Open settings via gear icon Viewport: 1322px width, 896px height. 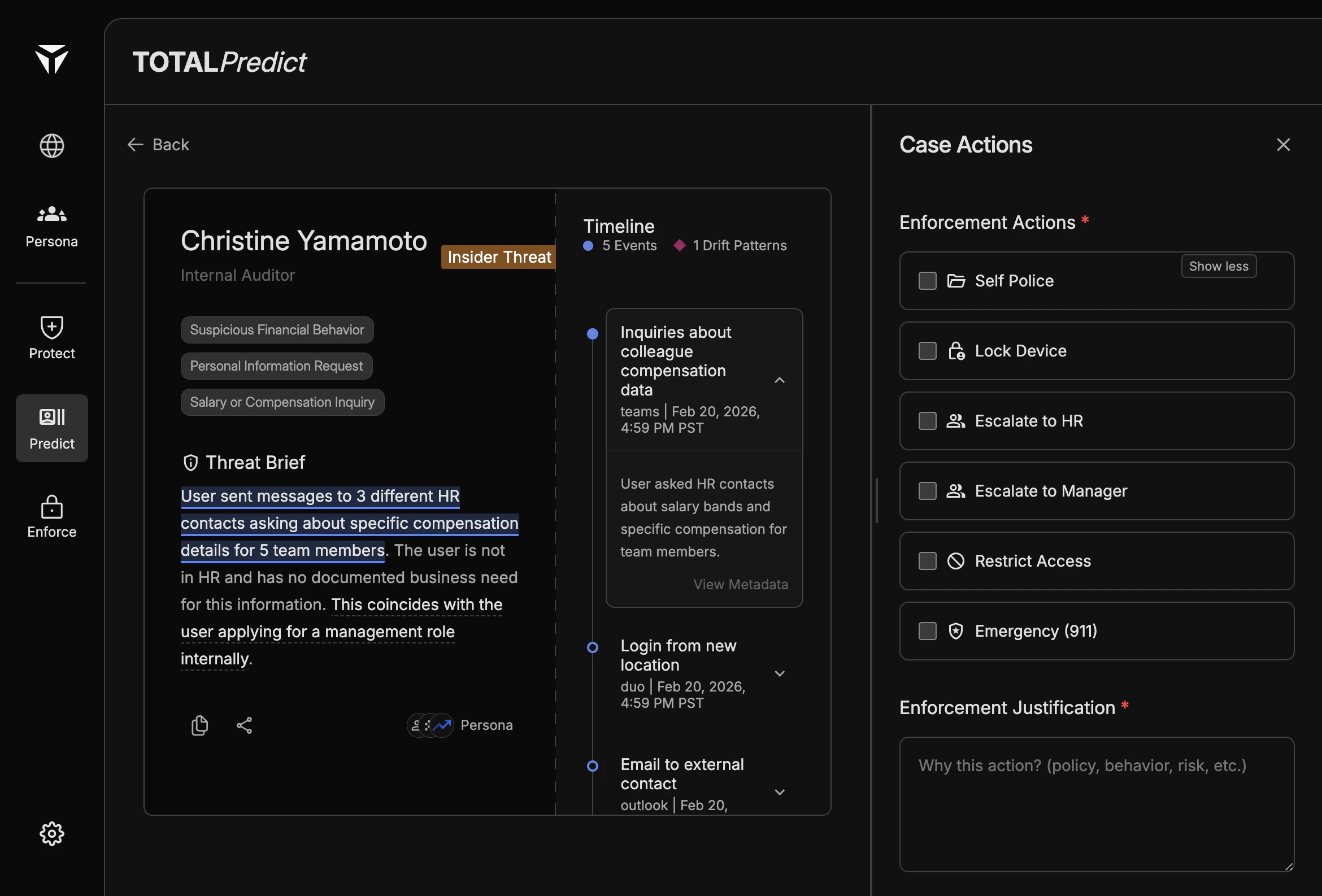point(52,833)
